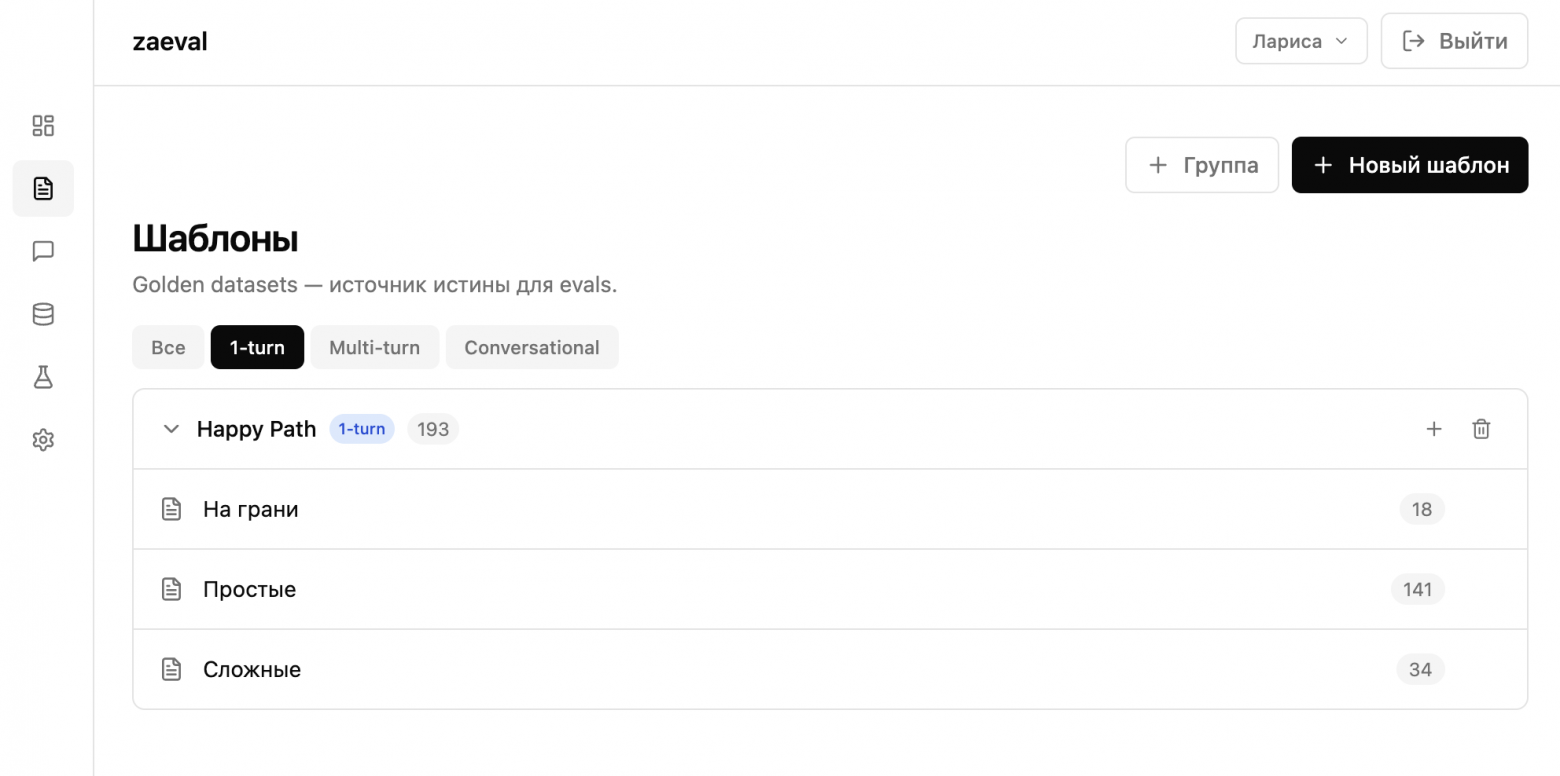Log out with the Выйти button
1560x776 pixels.
[1454, 41]
